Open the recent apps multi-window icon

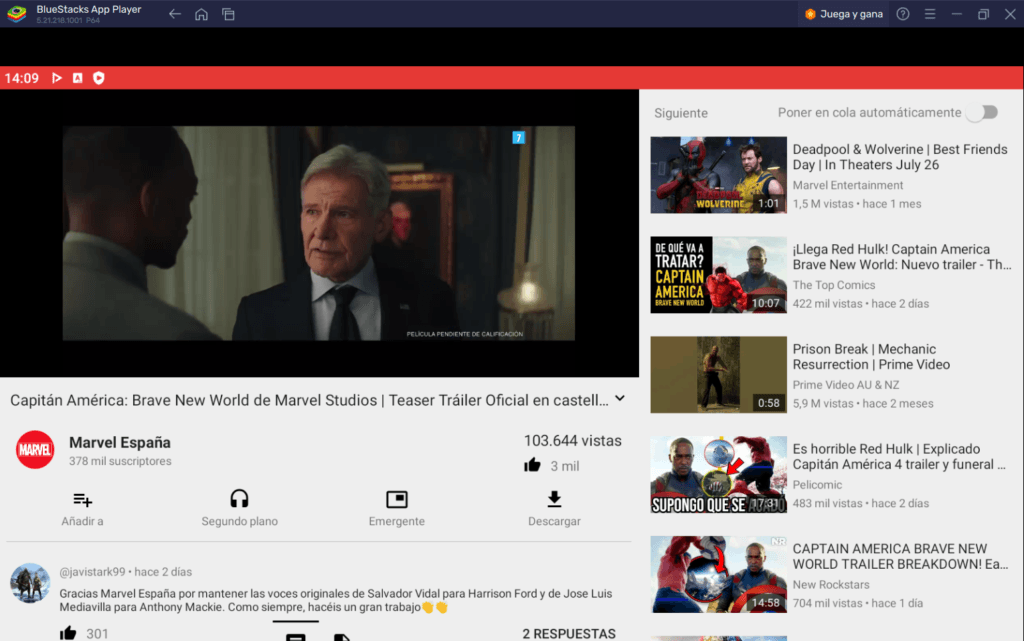pos(228,14)
